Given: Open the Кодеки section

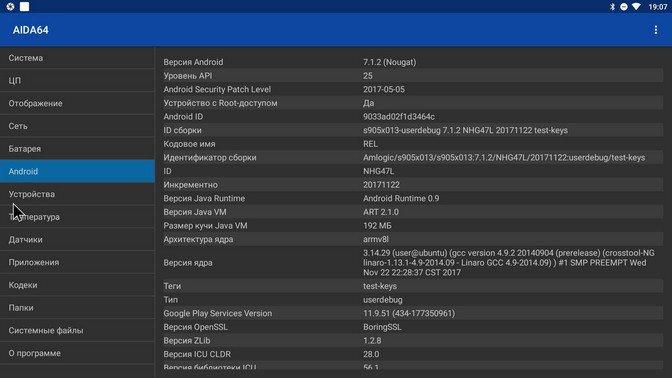Looking at the screenshot, I should (x=77, y=285).
